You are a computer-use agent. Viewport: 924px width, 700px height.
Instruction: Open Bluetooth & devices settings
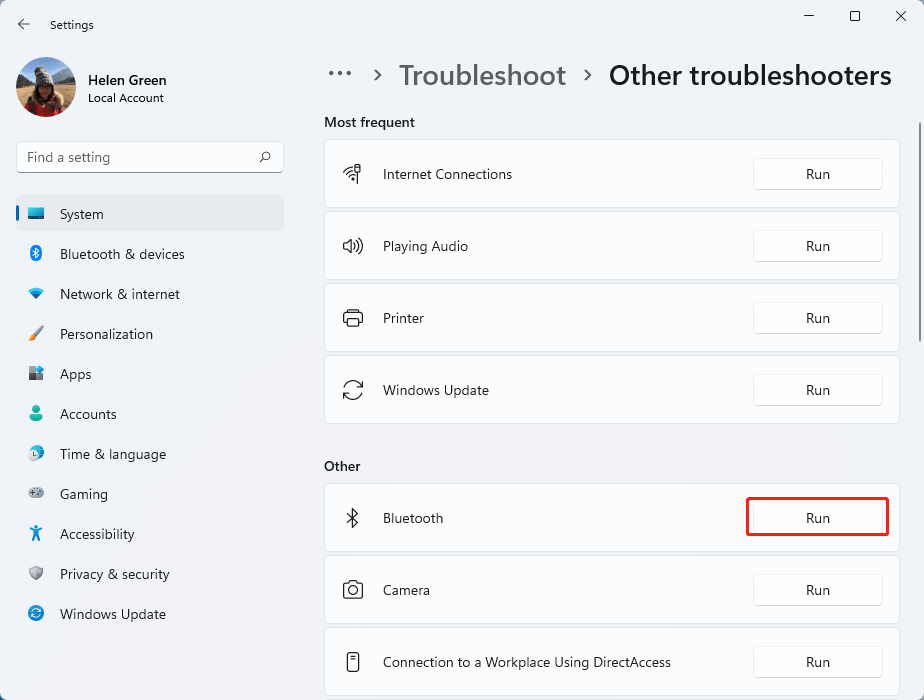click(150, 253)
